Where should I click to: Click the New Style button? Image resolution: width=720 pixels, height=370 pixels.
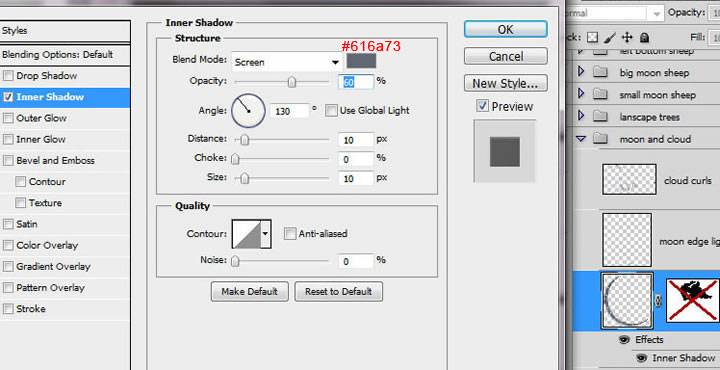click(506, 84)
